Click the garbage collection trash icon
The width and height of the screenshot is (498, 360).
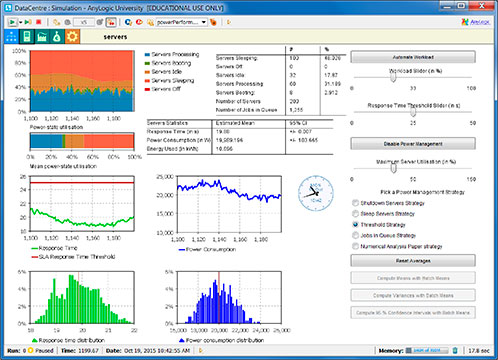tap(455, 350)
